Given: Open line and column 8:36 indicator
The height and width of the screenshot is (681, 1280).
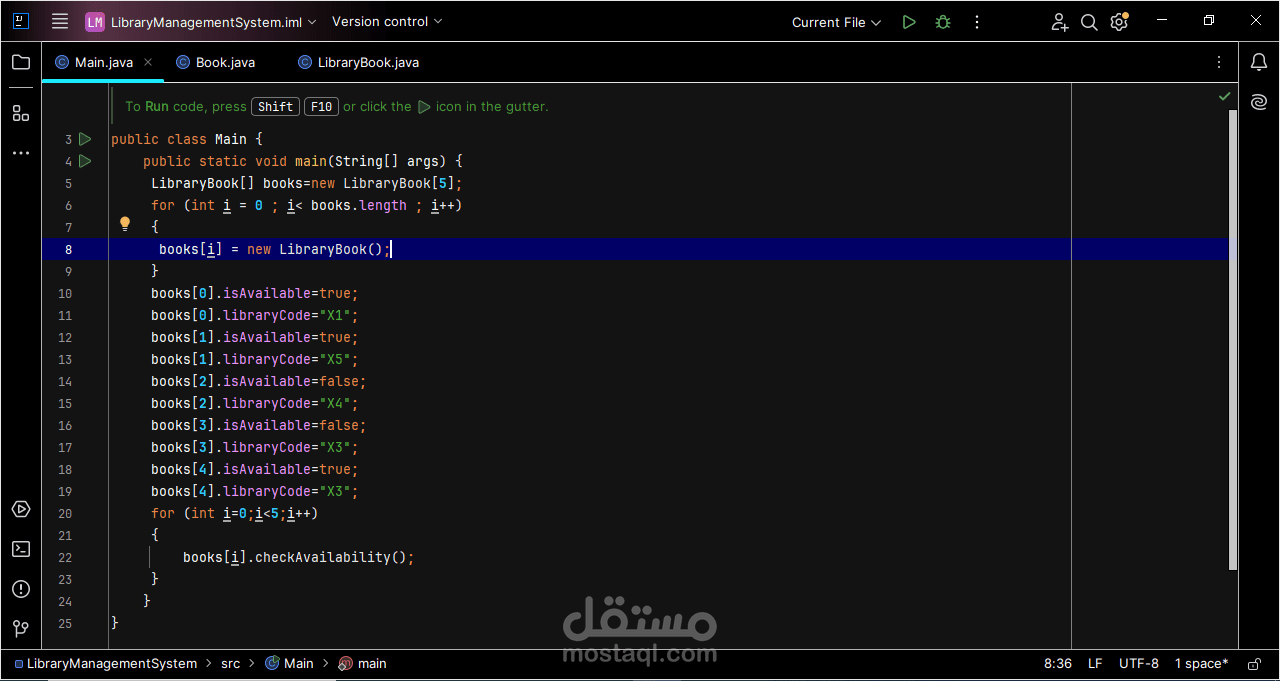Looking at the screenshot, I should 1058,663.
